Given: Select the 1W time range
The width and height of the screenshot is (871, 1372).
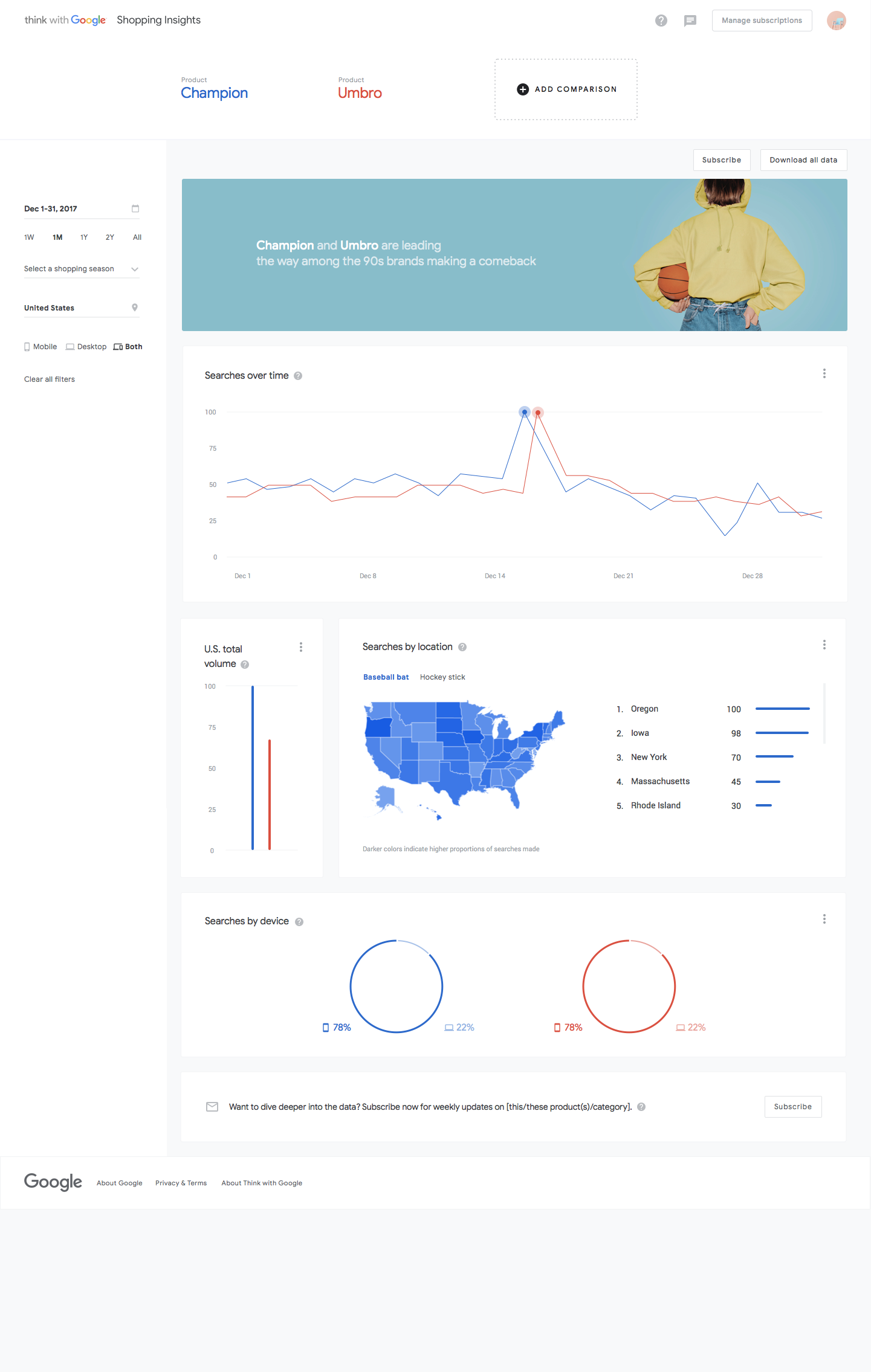Looking at the screenshot, I should (x=29, y=237).
